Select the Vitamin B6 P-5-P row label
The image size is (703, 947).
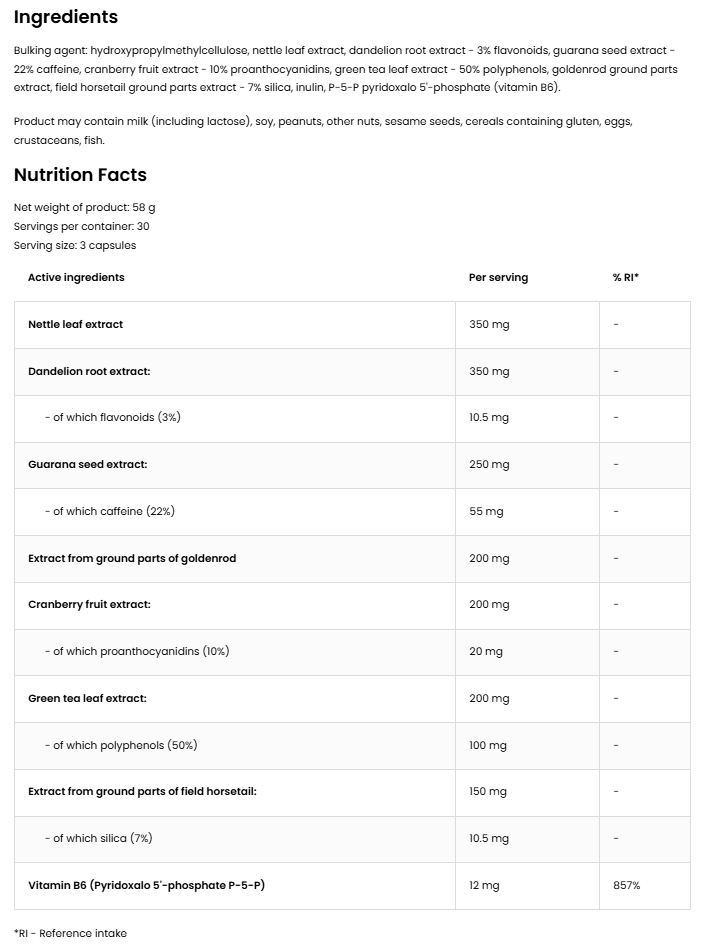(146, 885)
